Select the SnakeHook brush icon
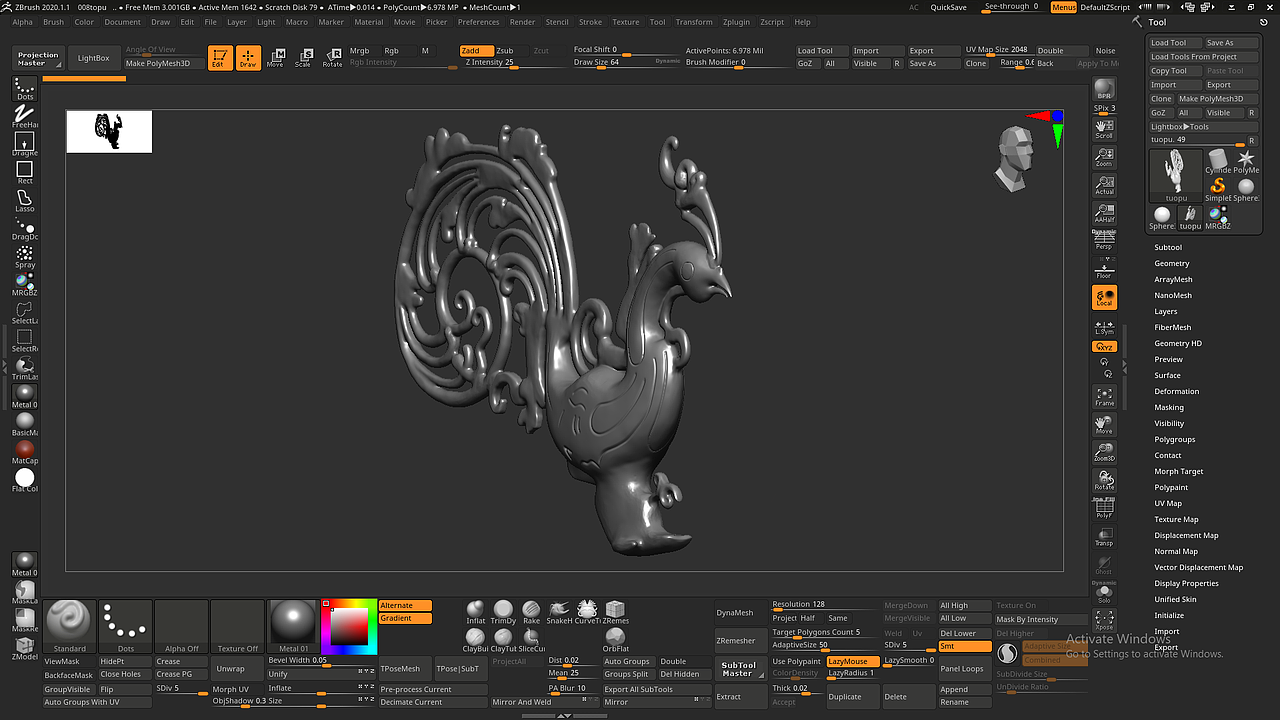Image resolution: width=1280 pixels, height=720 pixels. [559, 612]
